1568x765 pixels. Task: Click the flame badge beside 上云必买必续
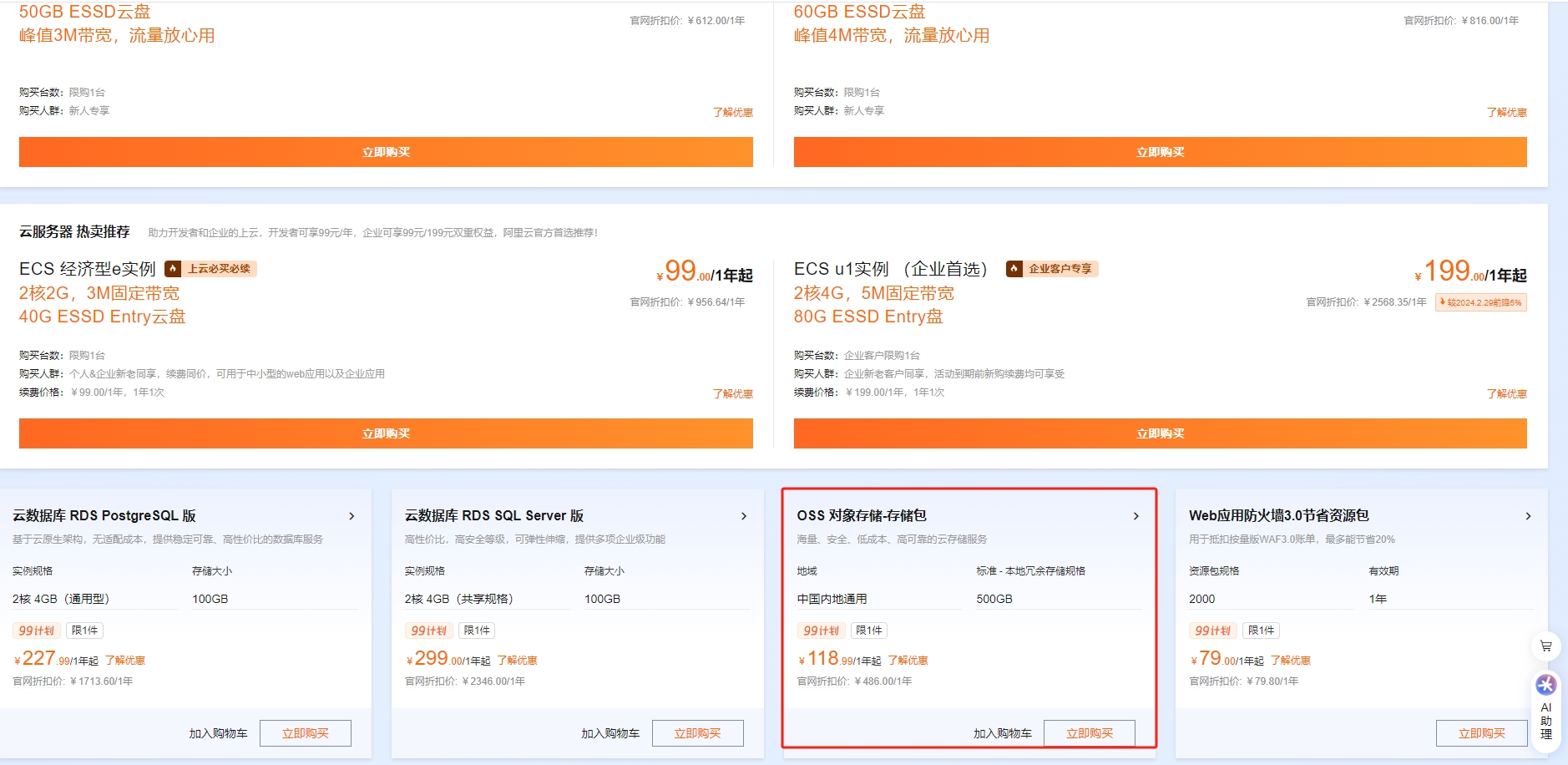coord(173,269)
